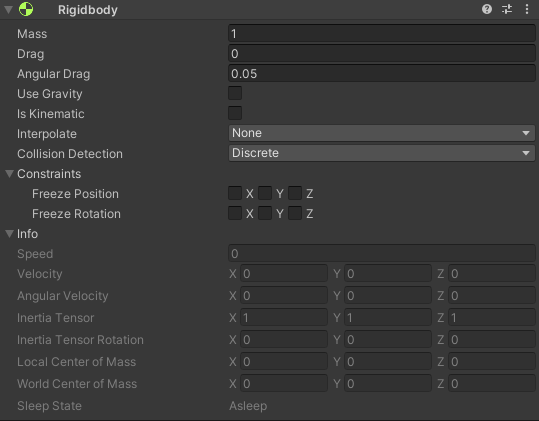Screen dimensions: 539x421
Task: Click the Mass value field
Action: coord(382,33)
